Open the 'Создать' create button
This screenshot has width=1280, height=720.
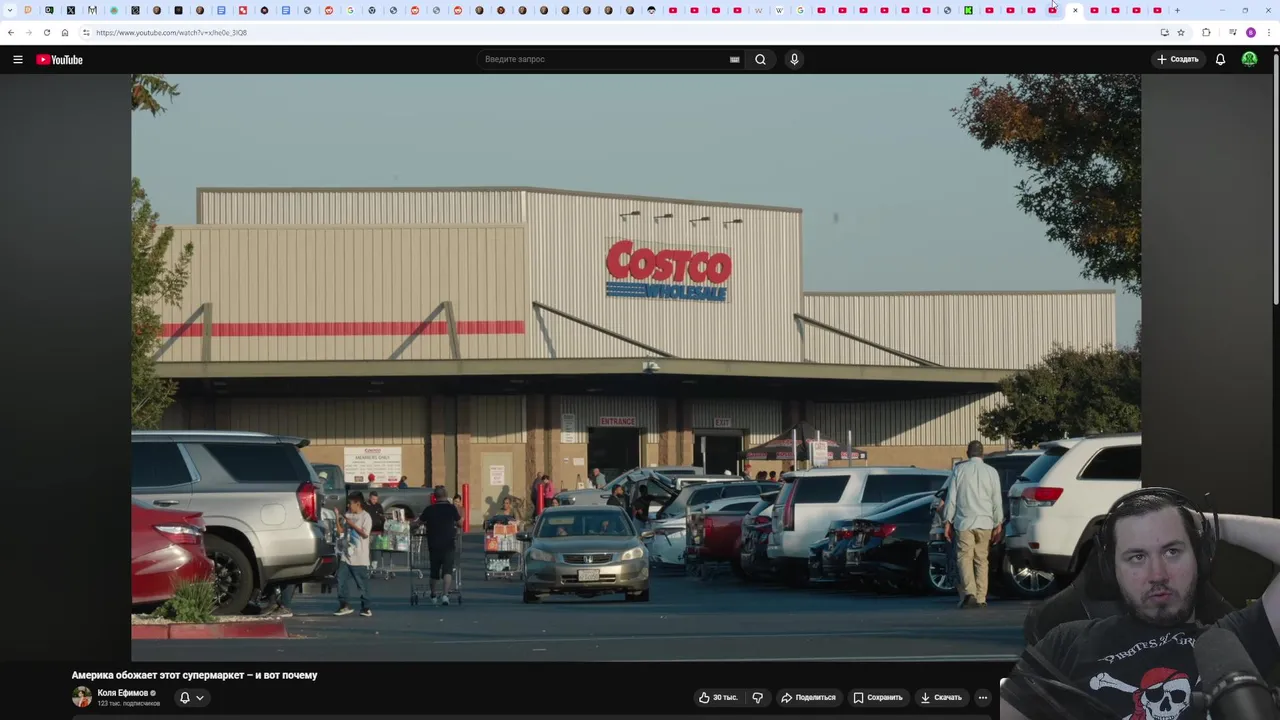(1178, 59)
